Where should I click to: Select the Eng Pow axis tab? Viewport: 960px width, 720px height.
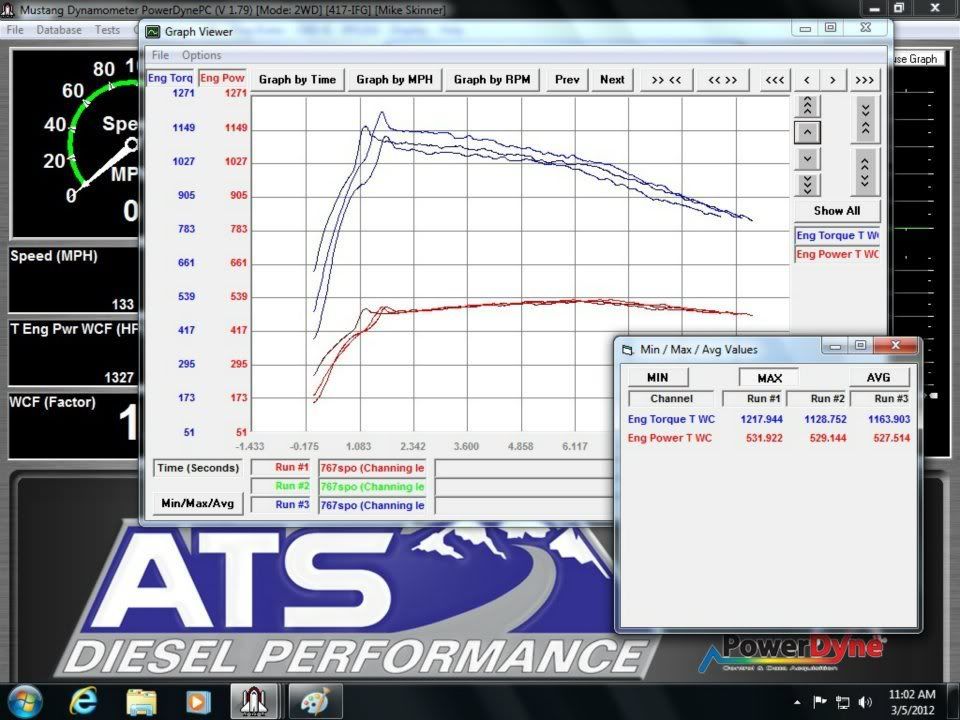tap(222, 78)
